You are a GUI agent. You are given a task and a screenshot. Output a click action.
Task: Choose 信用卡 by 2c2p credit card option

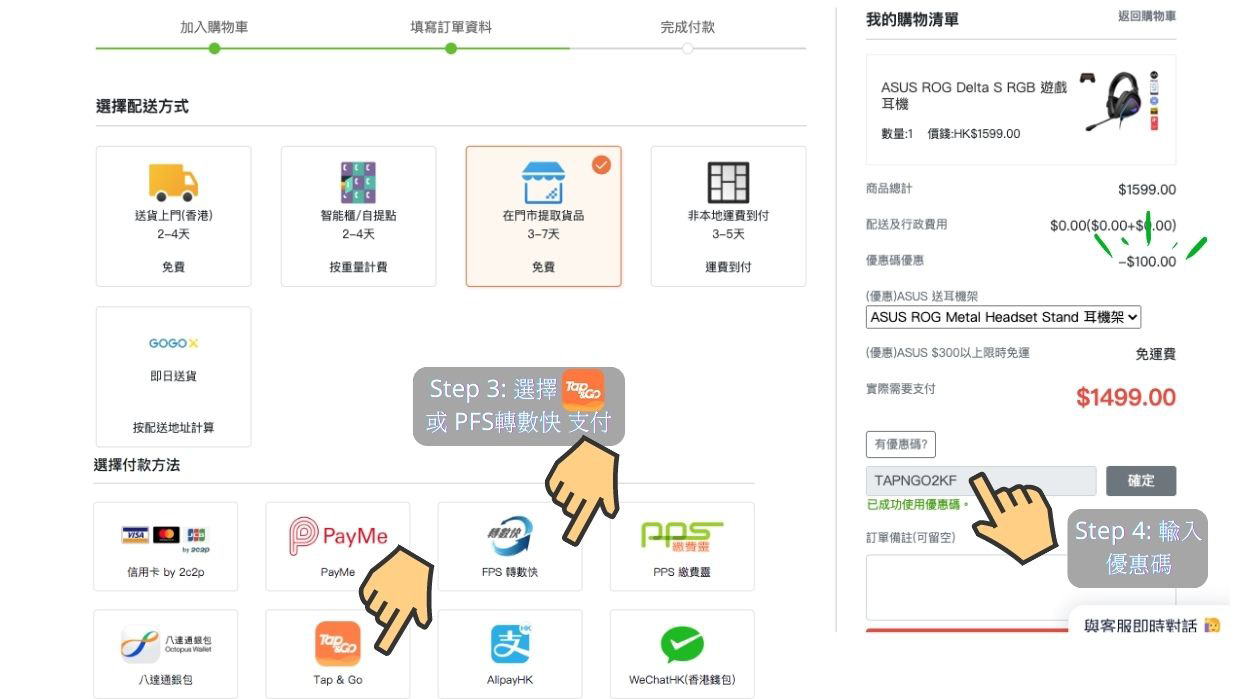(165, 546)
